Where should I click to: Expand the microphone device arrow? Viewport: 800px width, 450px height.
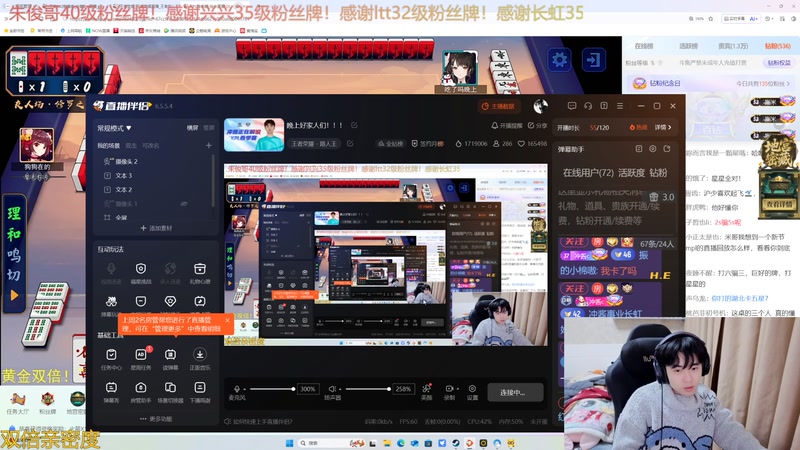[x=244, y=389]
